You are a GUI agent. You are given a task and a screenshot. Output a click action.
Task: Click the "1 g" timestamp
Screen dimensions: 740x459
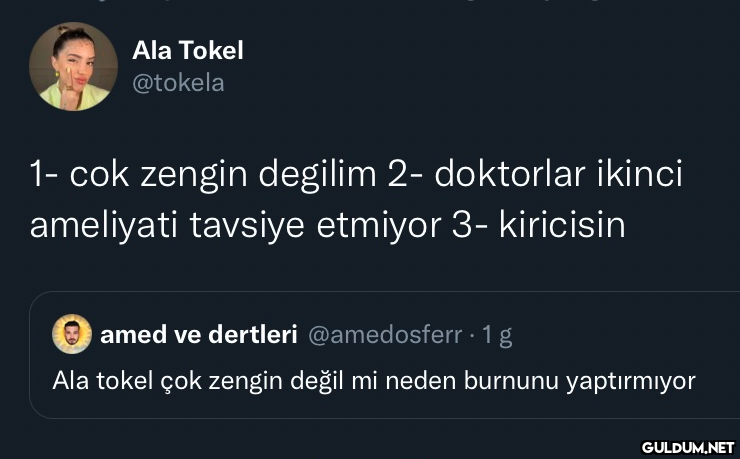click(497, 335)
